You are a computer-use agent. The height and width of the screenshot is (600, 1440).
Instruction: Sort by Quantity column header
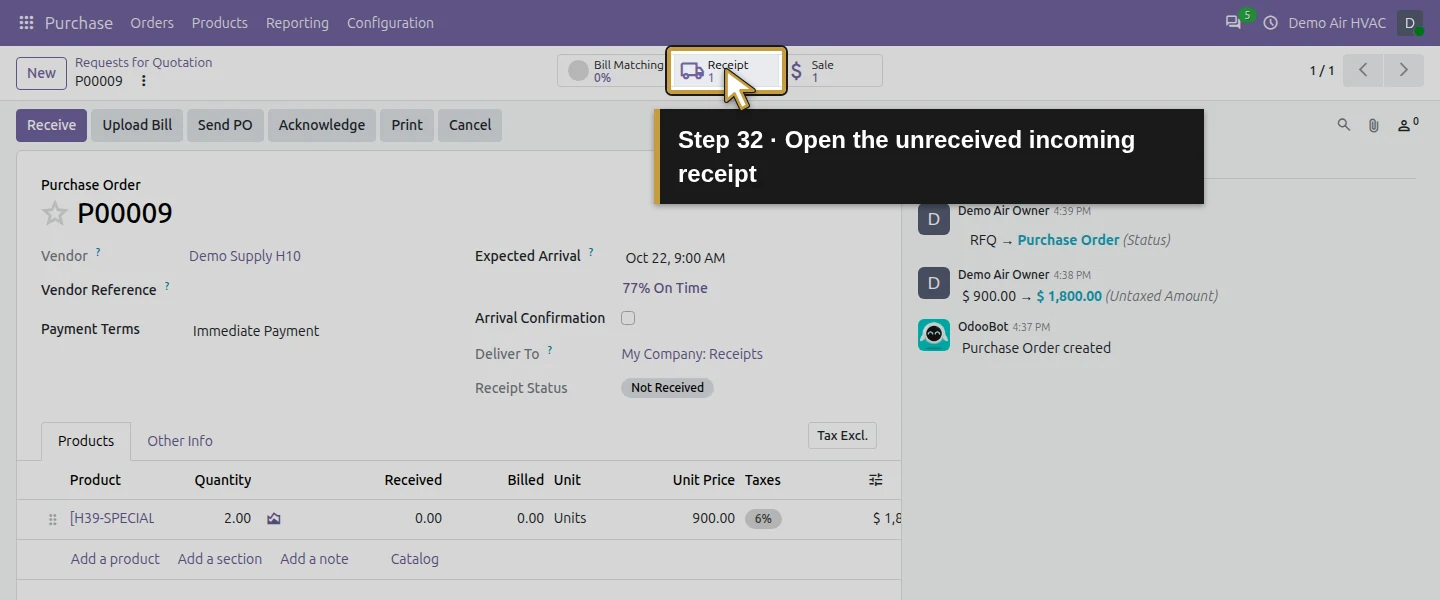[x=223, y=480]
